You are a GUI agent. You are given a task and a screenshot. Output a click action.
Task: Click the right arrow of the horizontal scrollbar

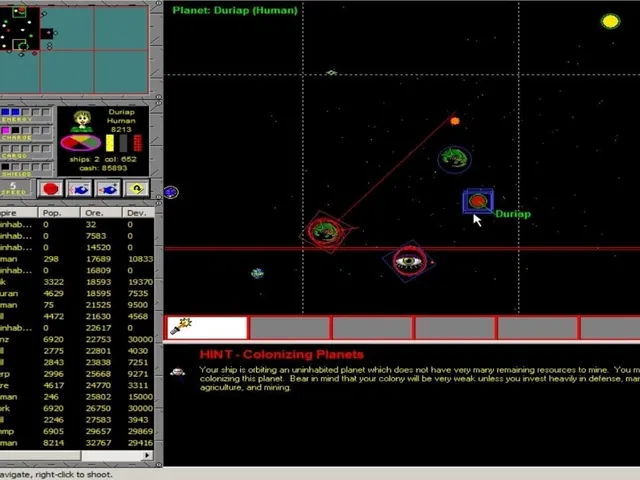click(147, 455)
